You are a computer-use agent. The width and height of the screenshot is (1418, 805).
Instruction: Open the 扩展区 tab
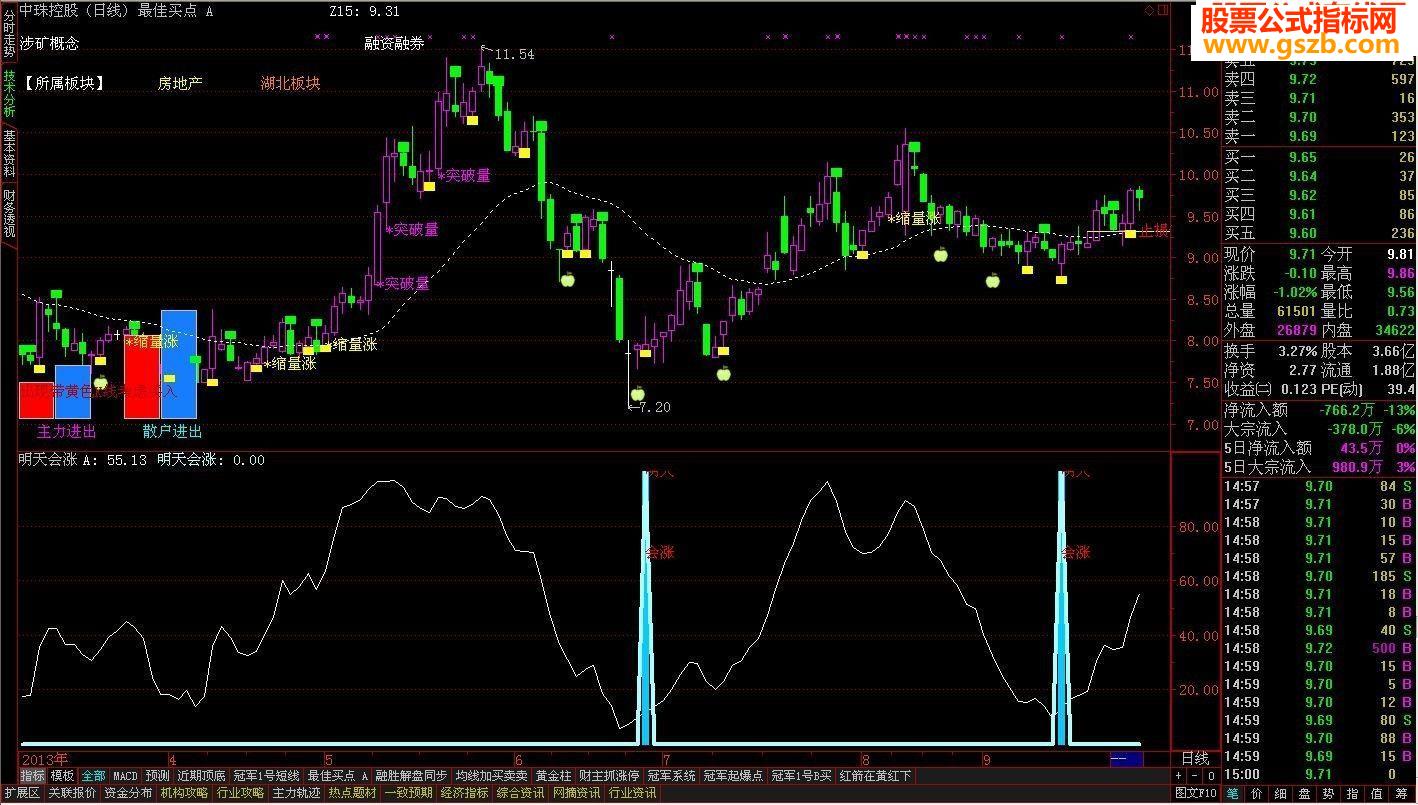tap(21, 794)
